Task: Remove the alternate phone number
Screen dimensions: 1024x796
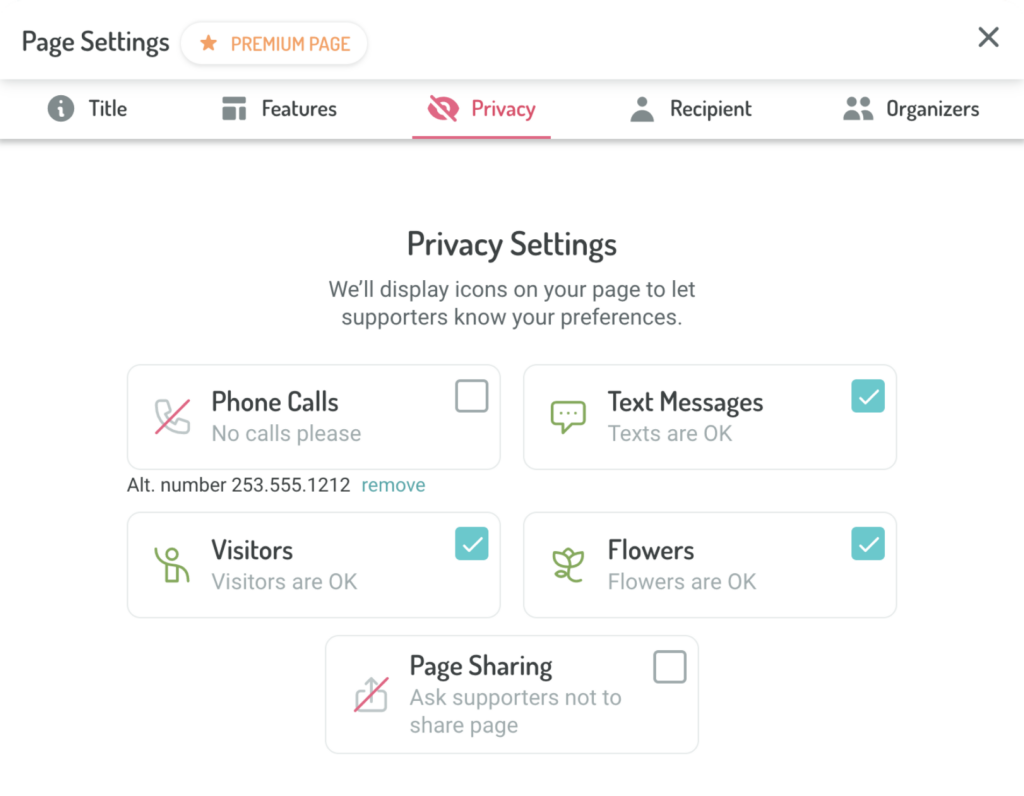Action: (393, 485)
